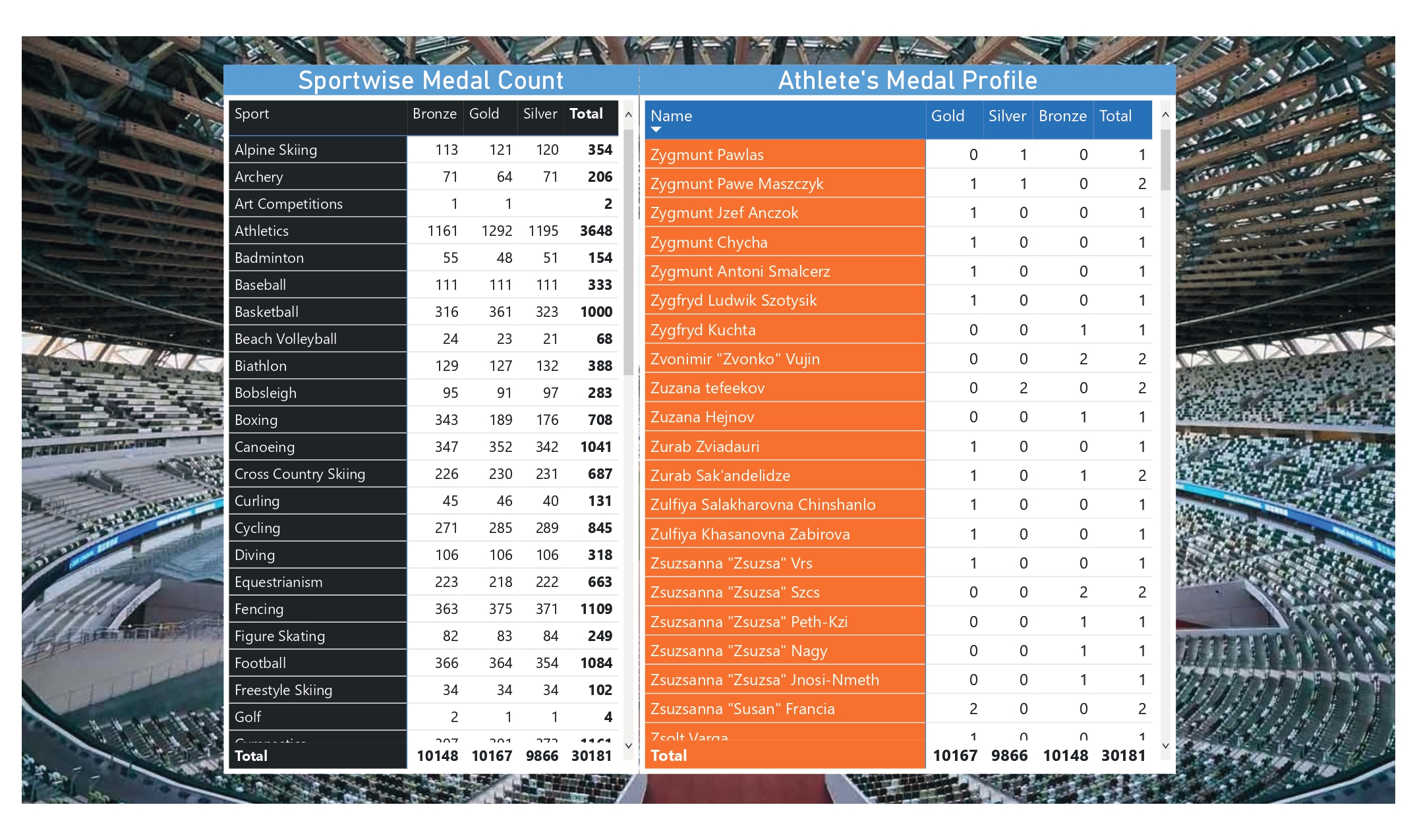Click scroll up arrow of Sportwise table
The height and width of the screenshot is (840, 1417).
(628, 115)
